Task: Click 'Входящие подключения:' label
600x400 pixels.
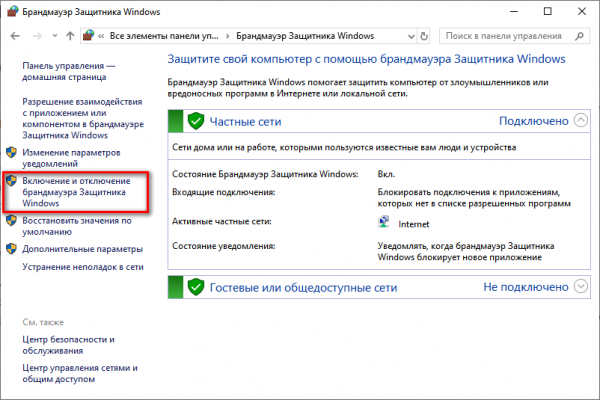Action: point(223,192)
